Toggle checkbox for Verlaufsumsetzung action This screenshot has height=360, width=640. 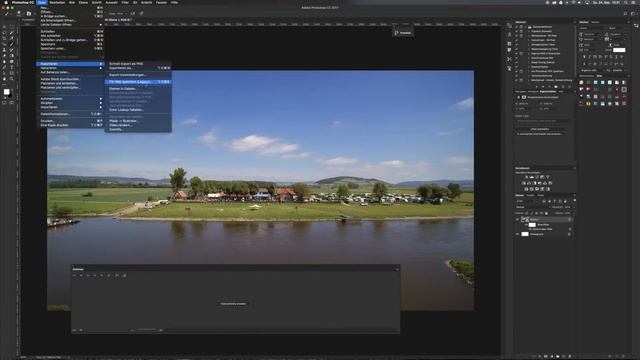click(x=516, y=76)
